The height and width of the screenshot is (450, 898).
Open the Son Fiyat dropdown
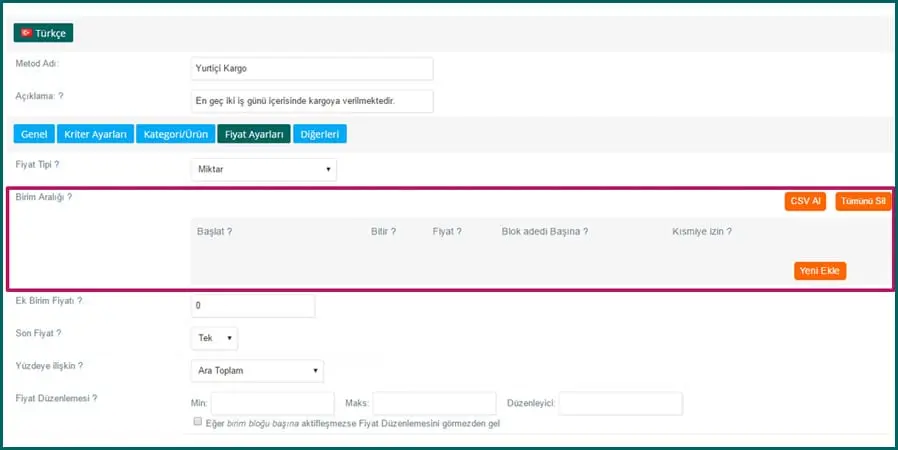(x=214, y=338)
